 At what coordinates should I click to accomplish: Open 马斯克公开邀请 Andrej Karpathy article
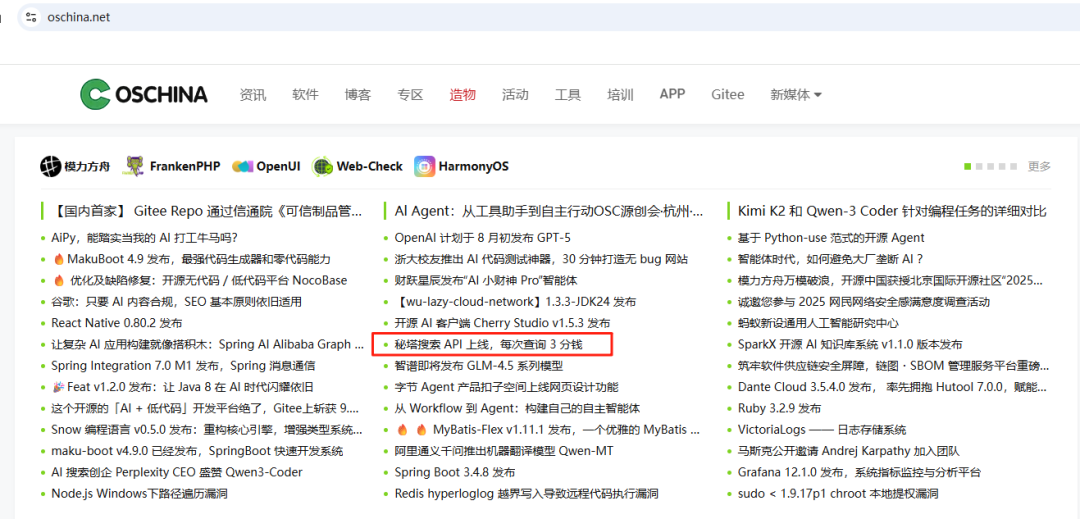click(849, 452)
